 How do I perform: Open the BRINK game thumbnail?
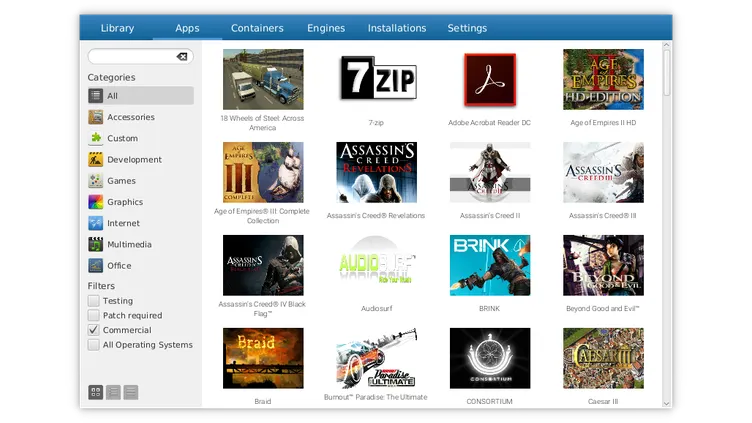[x=490, y=265]
